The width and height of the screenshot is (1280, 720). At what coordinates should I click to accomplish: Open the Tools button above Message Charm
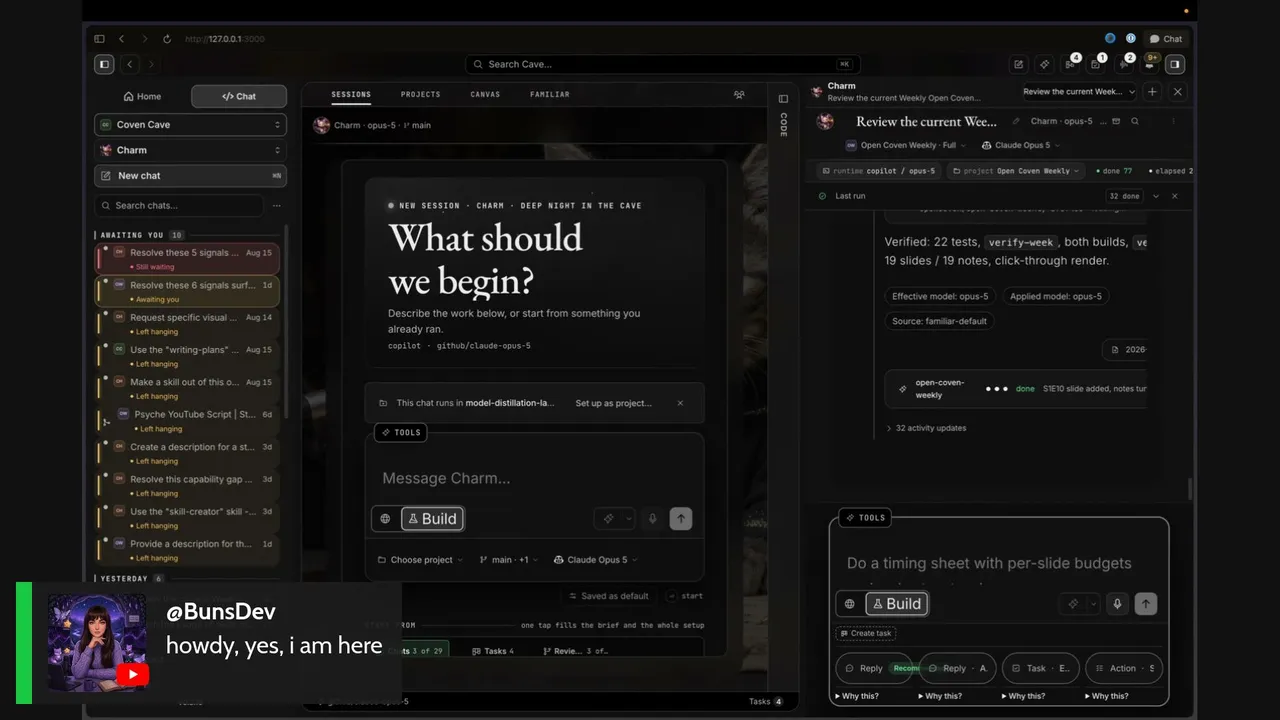coord(401,432)
